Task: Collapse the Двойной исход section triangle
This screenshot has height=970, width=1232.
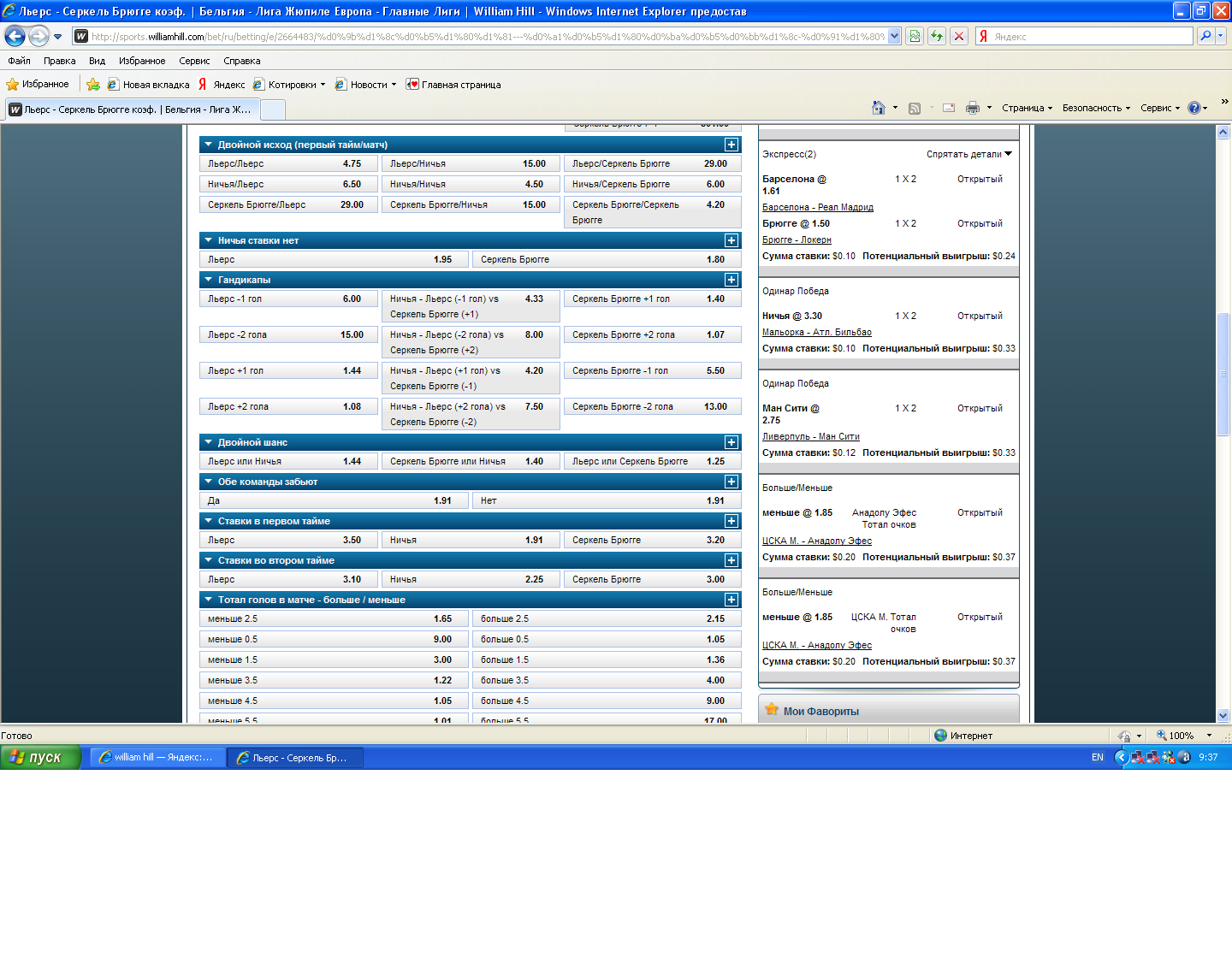Action: (208, 145)
